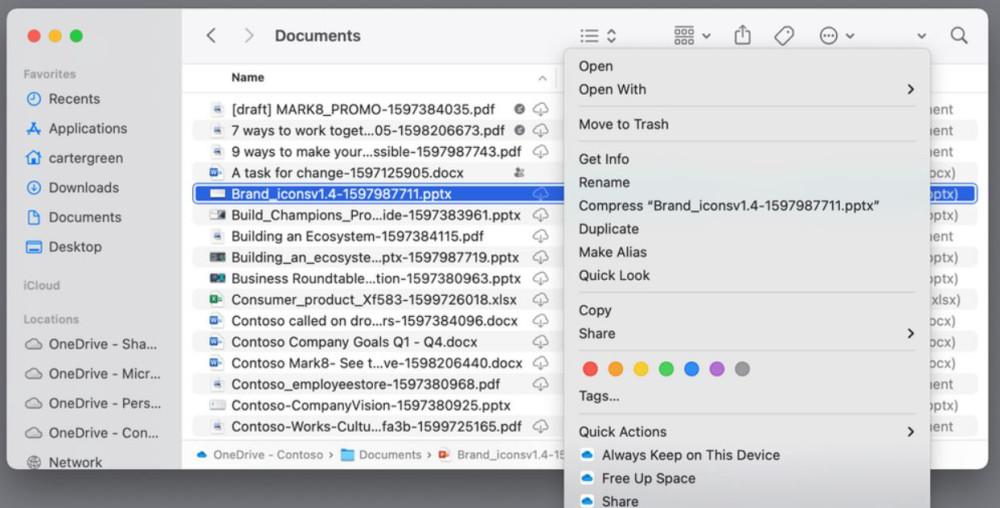Choose Copy in the context menu

(x=594, y=310)
